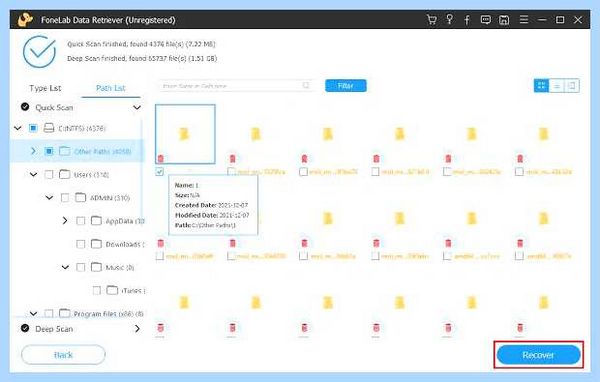This screenshot has height=382, width=600.
Task: Check the ADMIN folder checkbox
Action: click(x=65, y=198)
